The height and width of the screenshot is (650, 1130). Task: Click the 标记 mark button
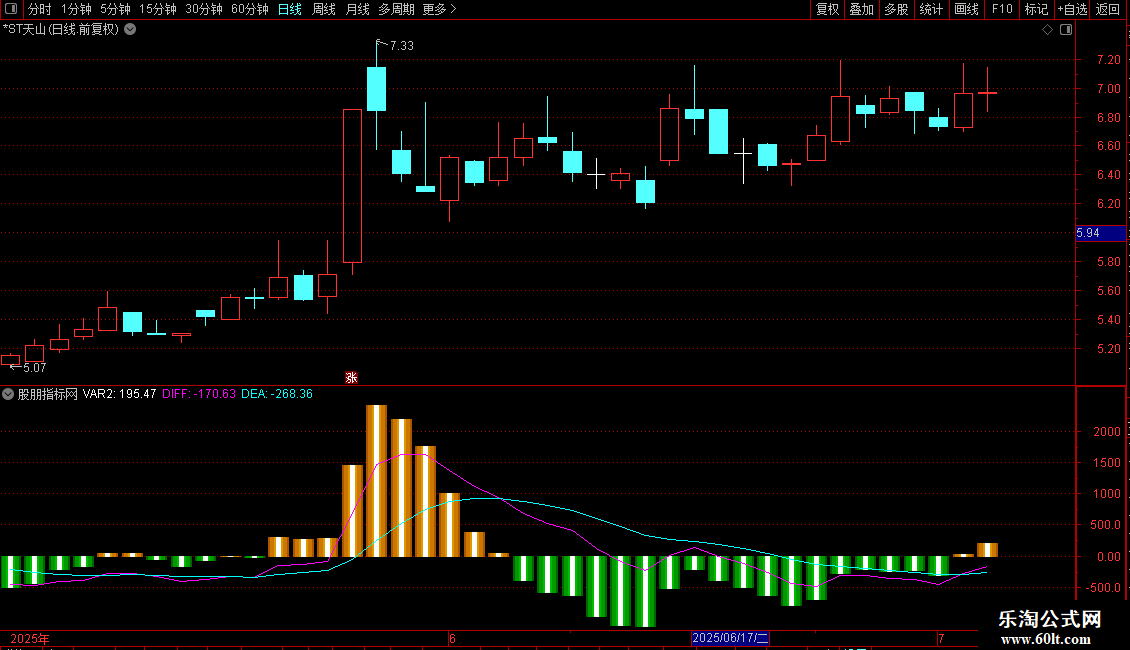[1036, 9]
